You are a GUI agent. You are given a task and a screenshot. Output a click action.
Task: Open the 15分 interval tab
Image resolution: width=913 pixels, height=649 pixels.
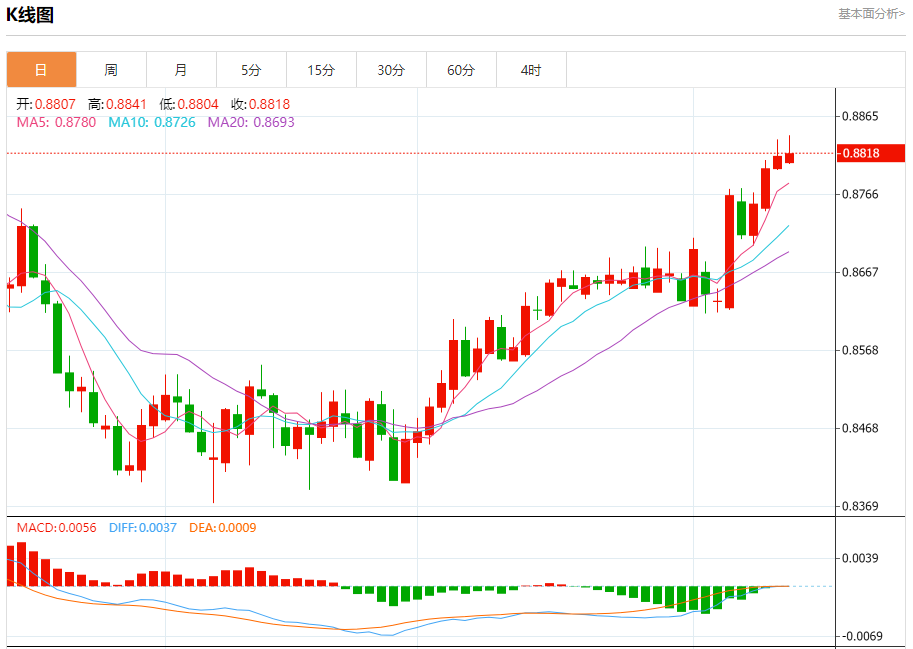tap(321, 70)
